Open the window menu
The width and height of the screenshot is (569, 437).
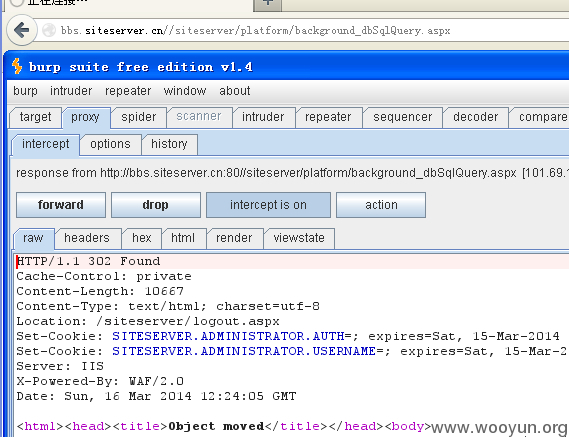click(x=185, y=91)
